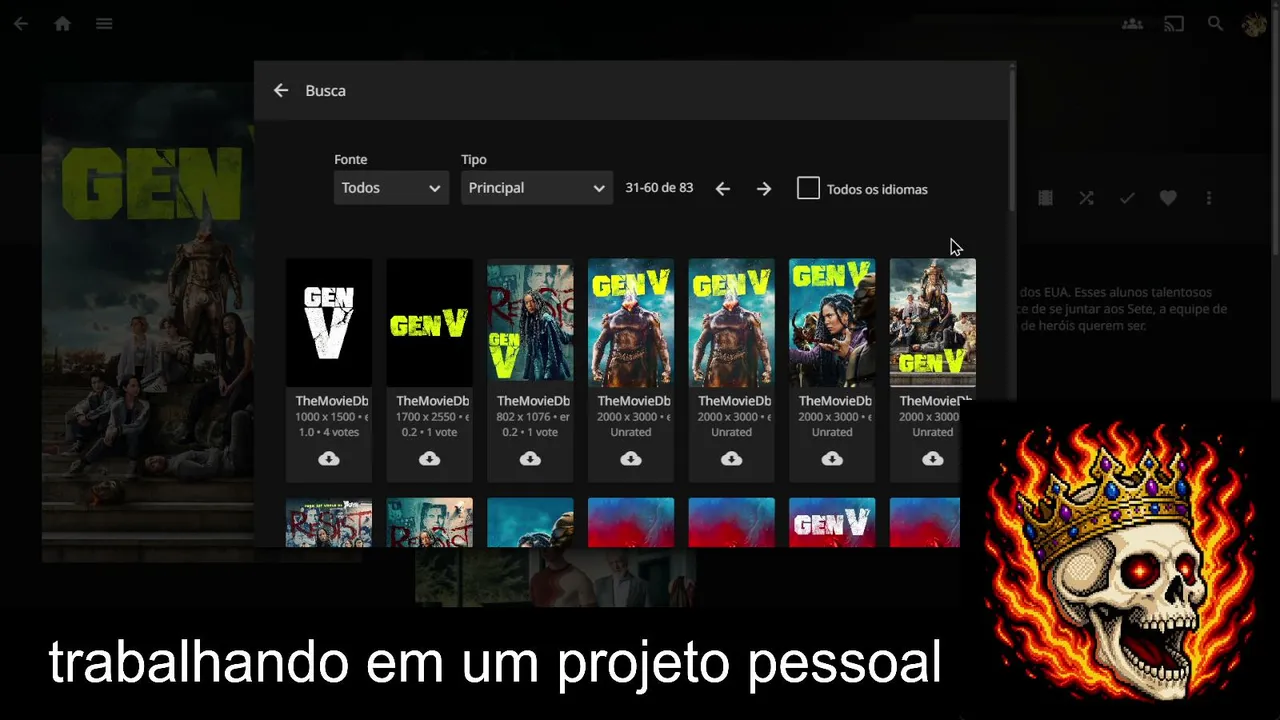
Task: Download the 1000 x 1500 poster image
Action: coord(329,459)
